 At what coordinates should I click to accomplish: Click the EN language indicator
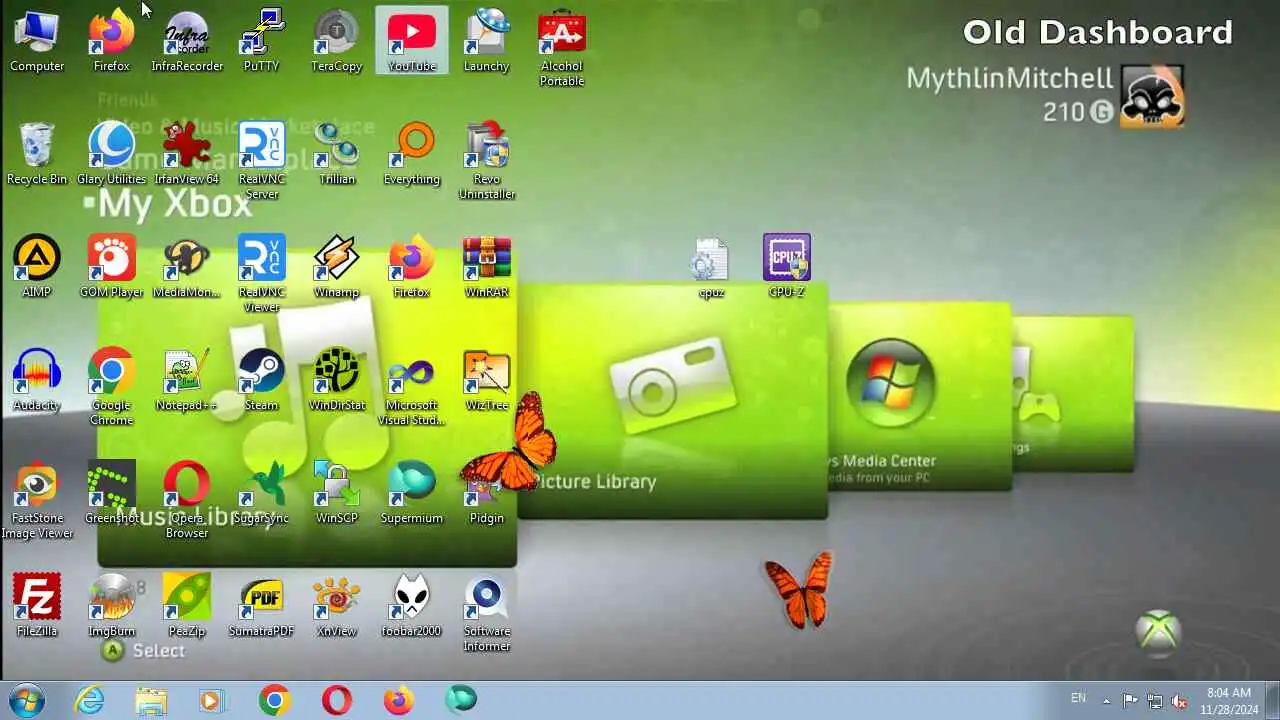coord(1078,699)
